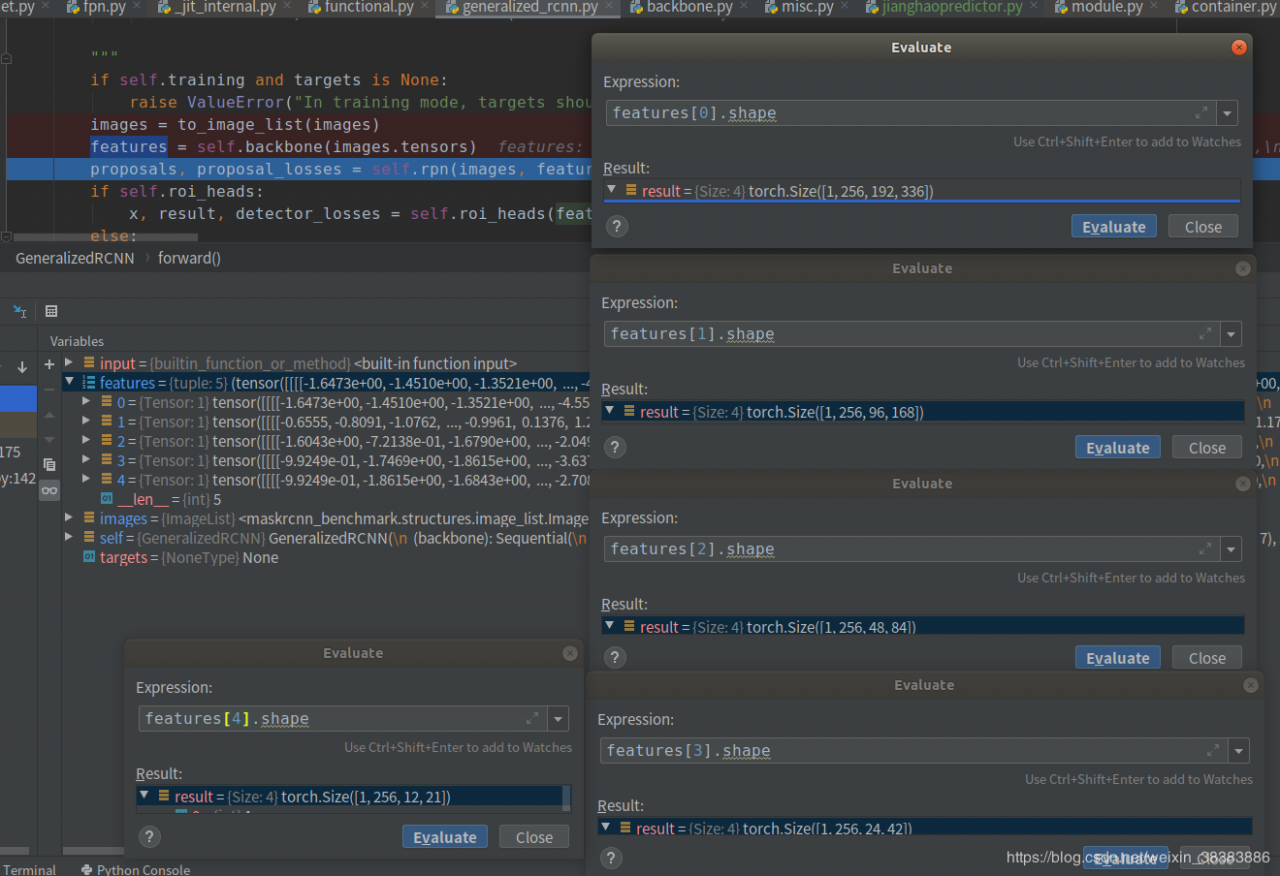Image resolution: width=1280 pixels, height=876 pixels.
Task: Click the GeneralizedRCNN breadcrumb
Action: click(75, 258)
